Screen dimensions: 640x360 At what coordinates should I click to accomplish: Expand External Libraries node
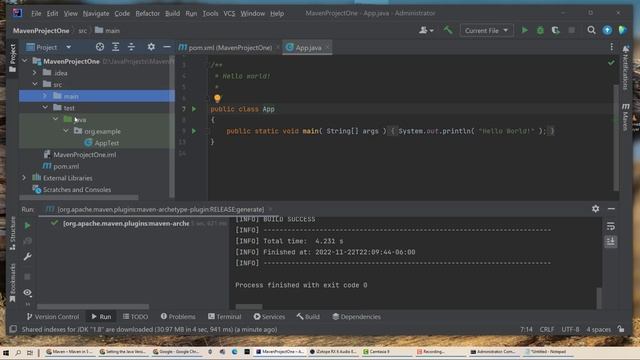click(x=24, y=178)
